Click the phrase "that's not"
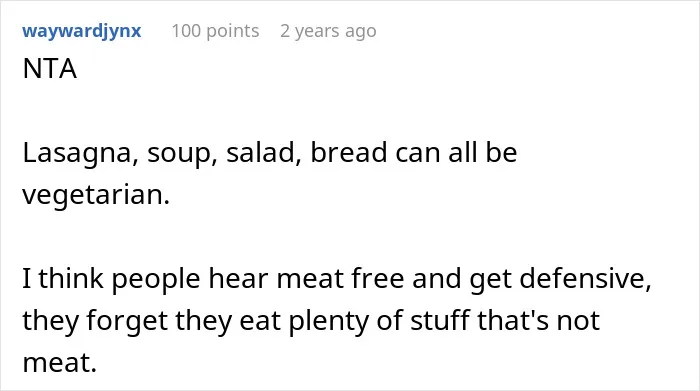Viewport: 700px width, 391px height. point(538,320)
